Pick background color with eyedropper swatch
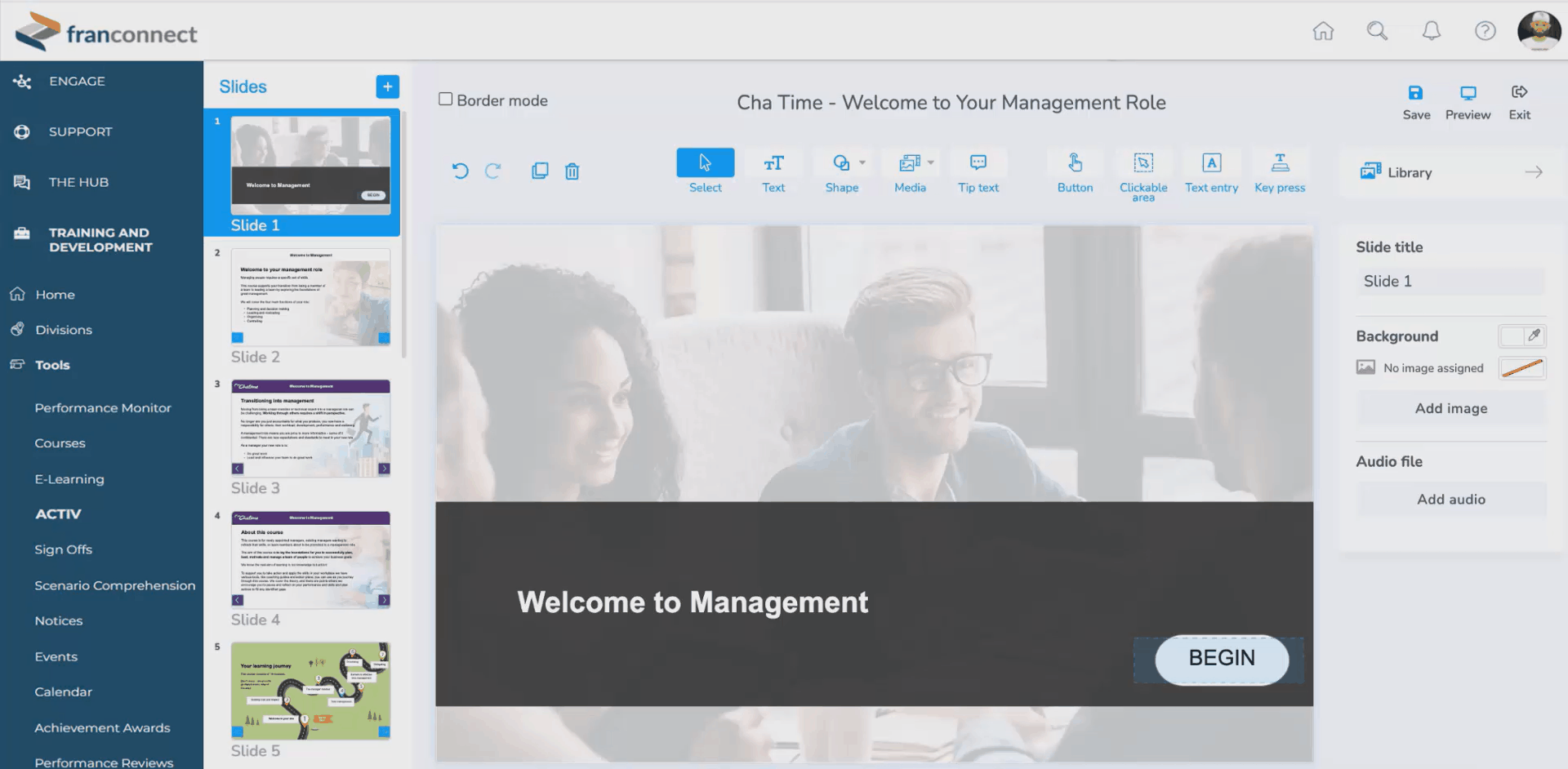Image resolution: width=1568 pixels, height=769 pixels. [x=1522, y=336]
